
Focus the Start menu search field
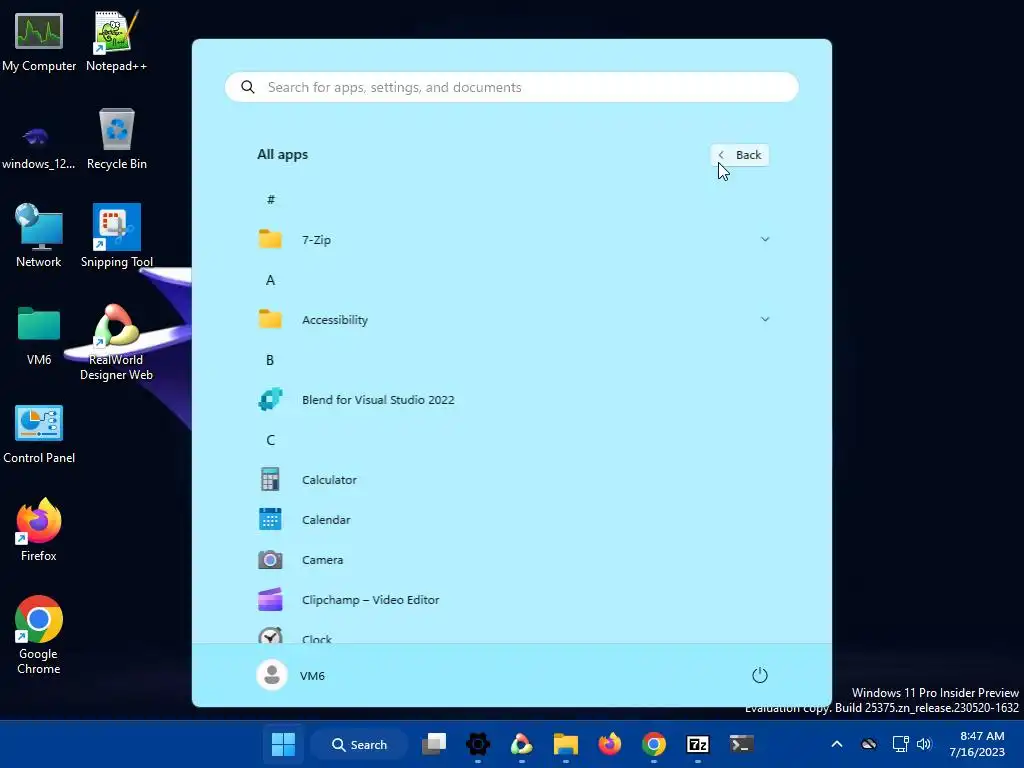(512, 88)
